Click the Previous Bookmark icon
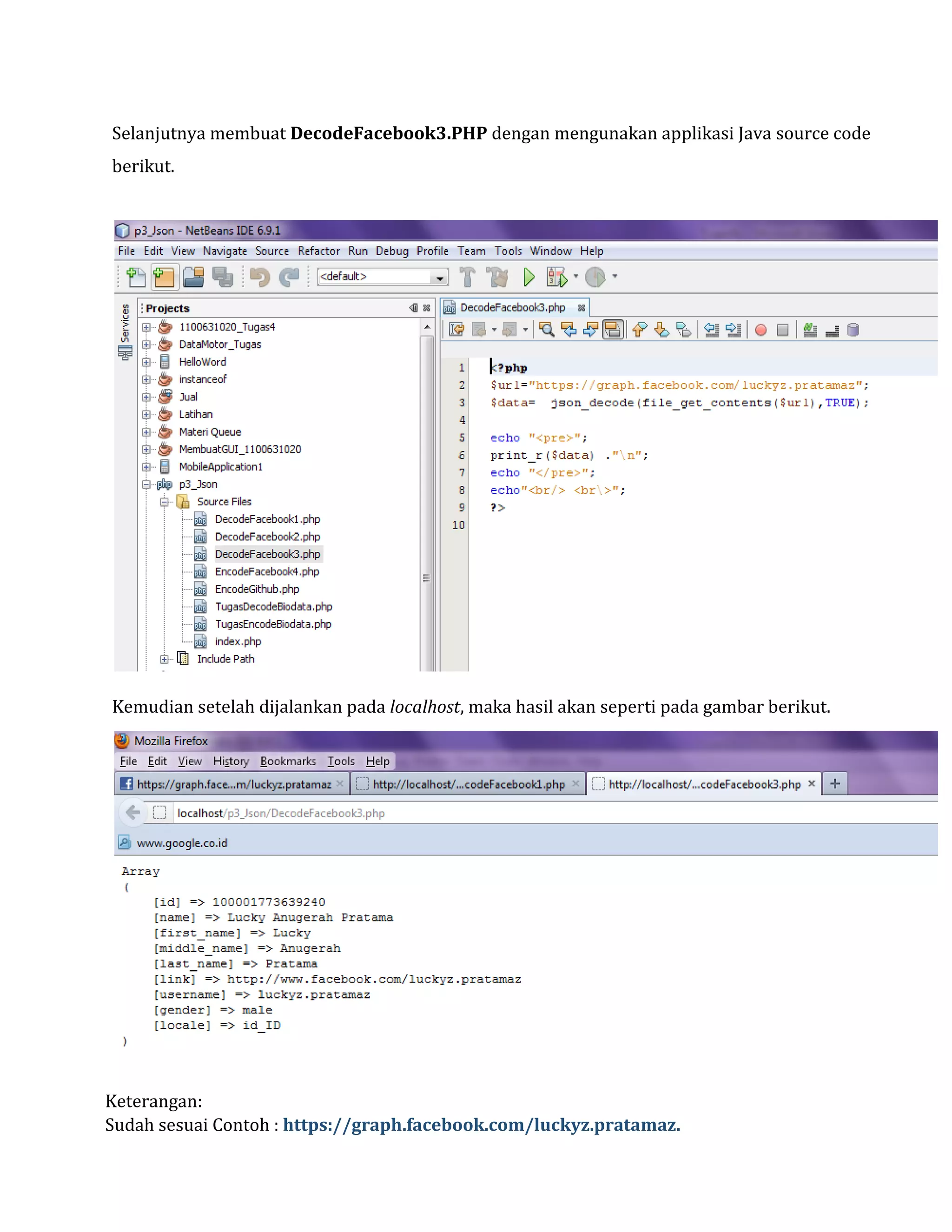The height and width of the screenshot is (1232, 952). pyautogui.click(x=640, y=330)
